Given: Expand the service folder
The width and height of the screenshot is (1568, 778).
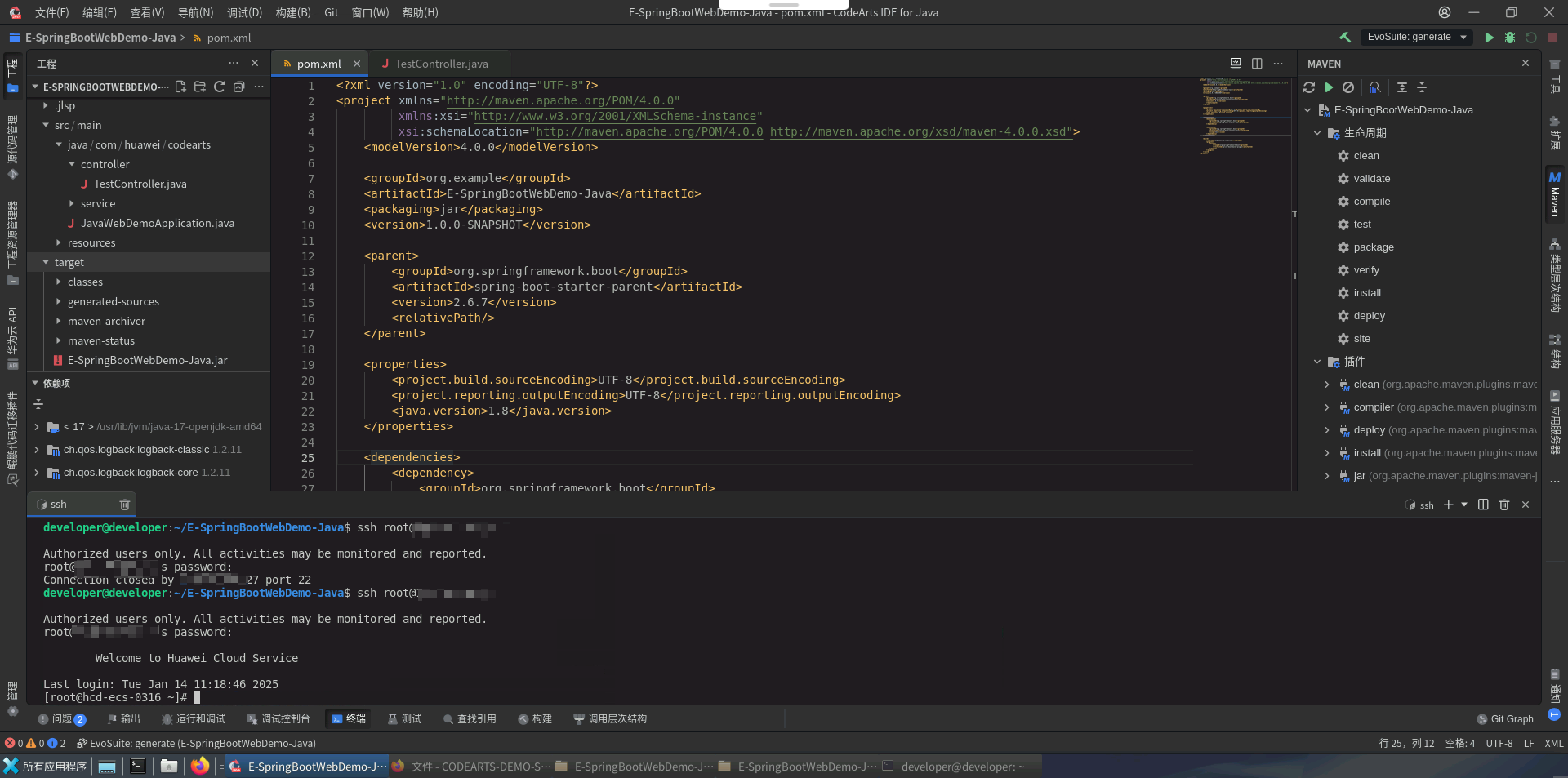Looking at the screenshot, I should click(x=72, y=203).
